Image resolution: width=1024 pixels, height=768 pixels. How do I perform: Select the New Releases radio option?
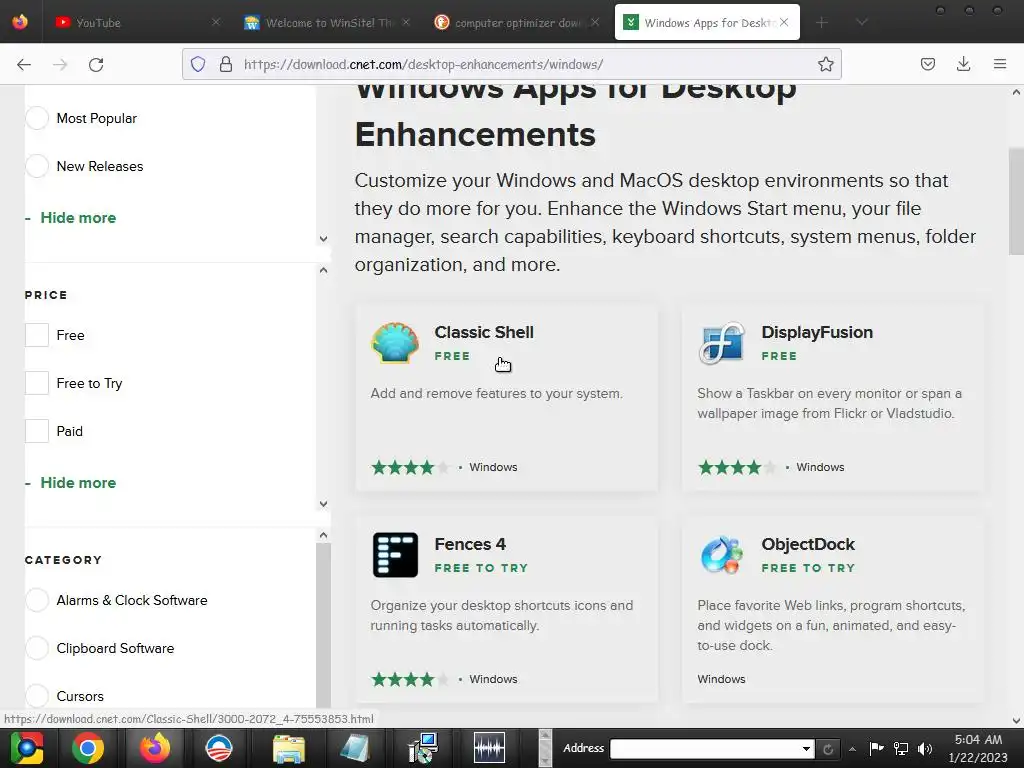[37, 166]
